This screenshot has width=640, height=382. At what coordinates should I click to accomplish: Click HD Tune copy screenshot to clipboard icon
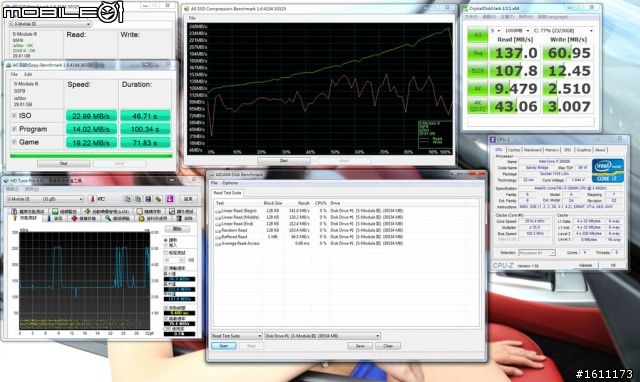click(x=138, y=199)
